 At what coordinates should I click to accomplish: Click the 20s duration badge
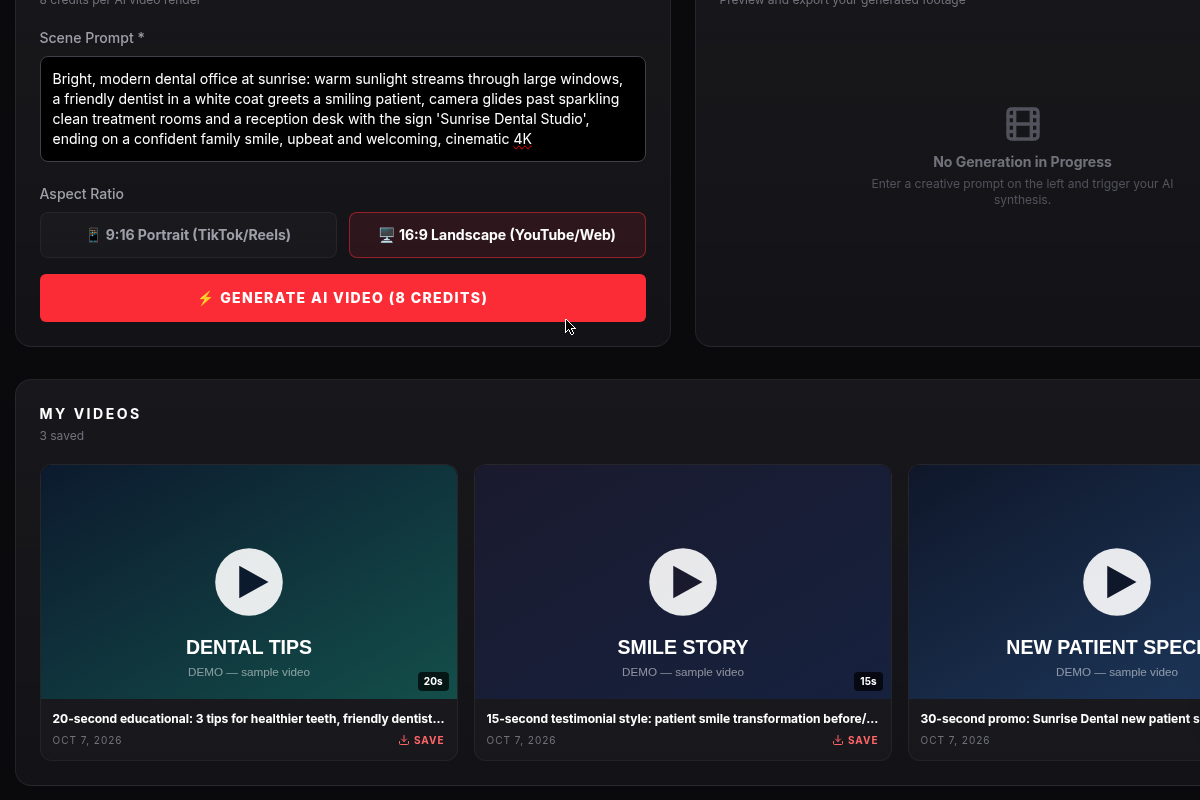coord(433,681)
